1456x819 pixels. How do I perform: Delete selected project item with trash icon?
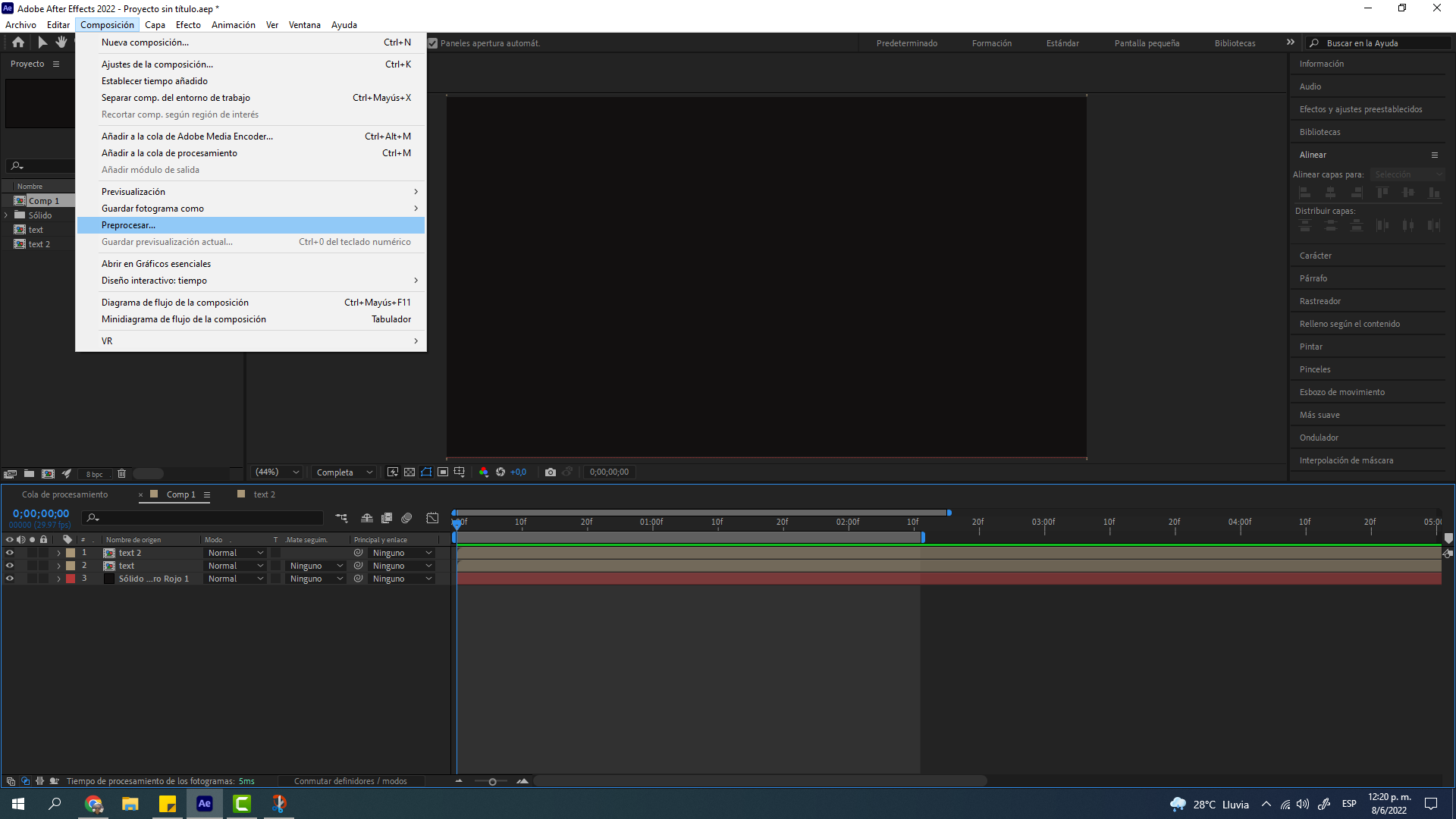[121, 474]
